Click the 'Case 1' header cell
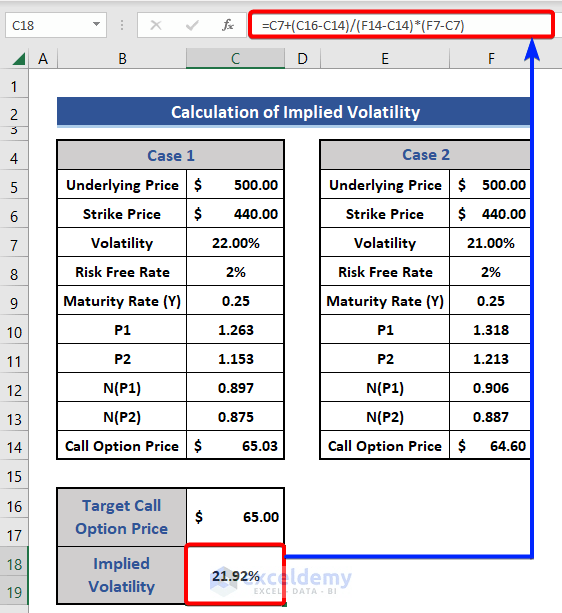562x613 pixels. (x=170, y=155)
